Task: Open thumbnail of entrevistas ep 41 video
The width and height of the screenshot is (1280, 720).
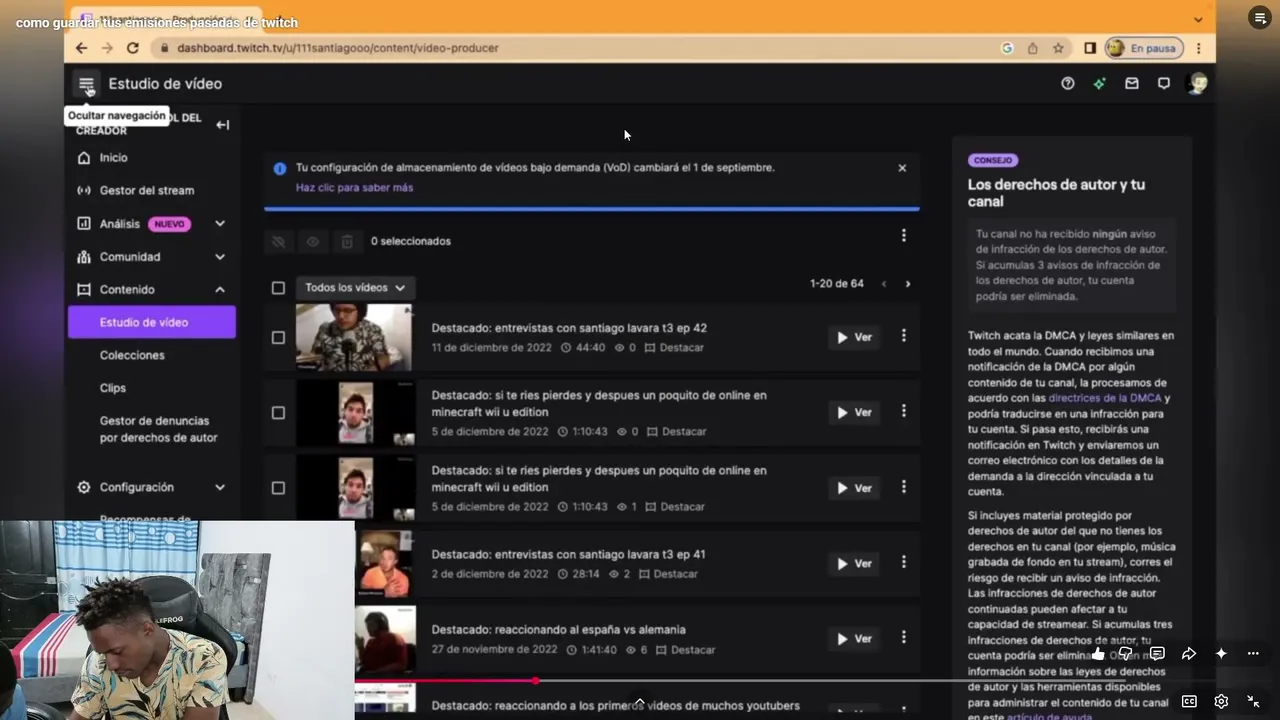Action: (x=384, y=563)
